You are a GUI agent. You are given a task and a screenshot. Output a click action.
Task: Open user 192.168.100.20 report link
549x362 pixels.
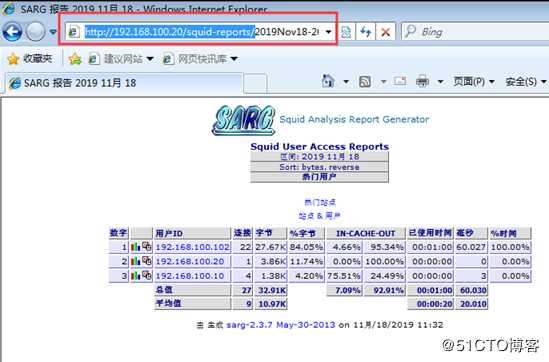click(190, 262)
